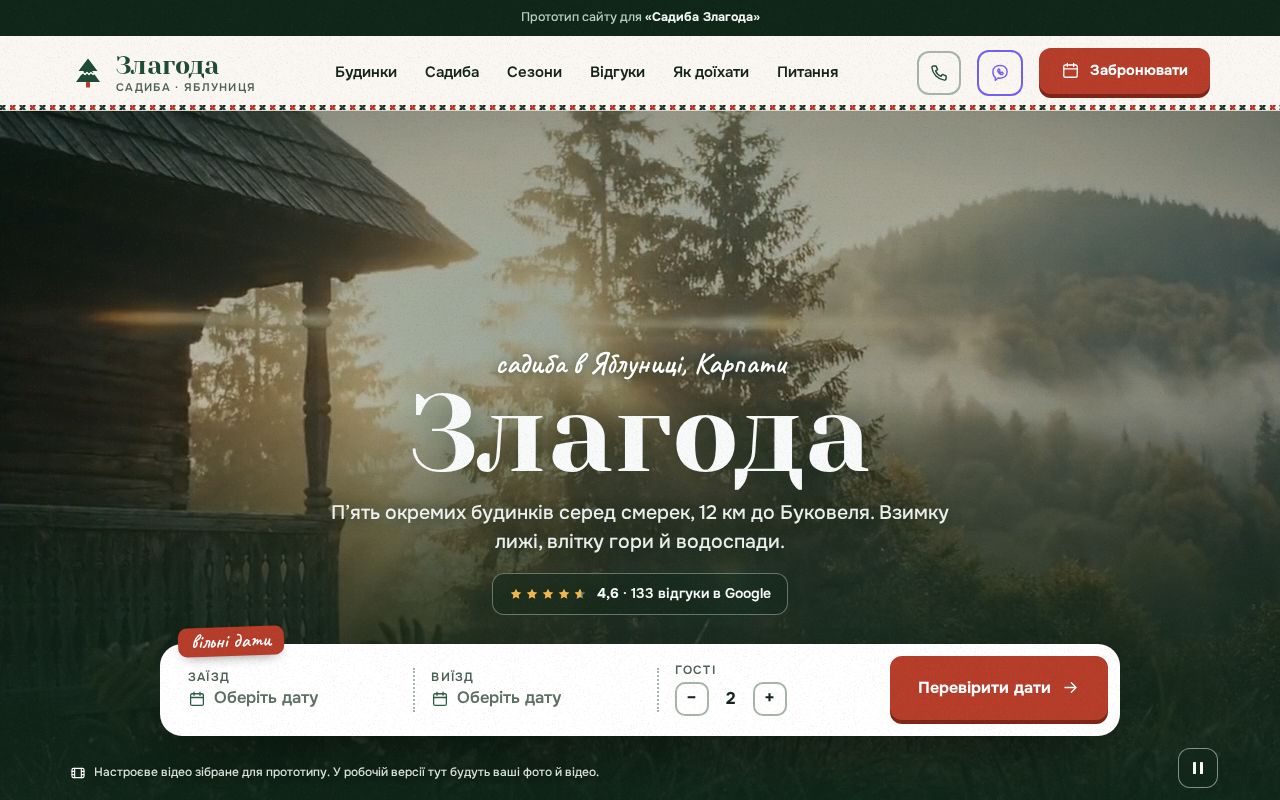Open the Сезони menu item
Image resolution: width=1280 pixels, height=800 pixels.
[534, 72]
